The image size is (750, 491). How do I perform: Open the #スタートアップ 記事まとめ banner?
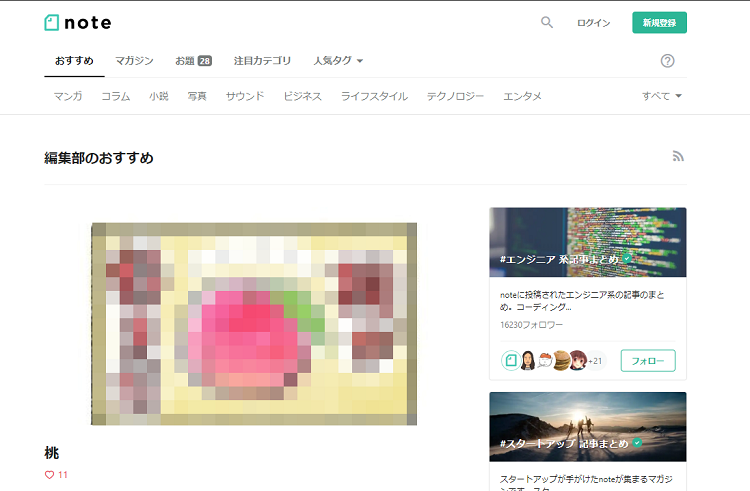[588, 427]
